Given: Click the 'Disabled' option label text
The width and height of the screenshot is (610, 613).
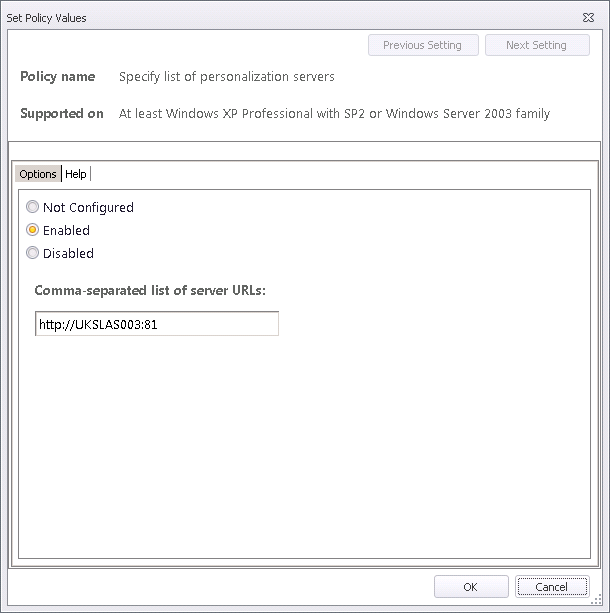Looking at the screenshot, I should (68, 253).
